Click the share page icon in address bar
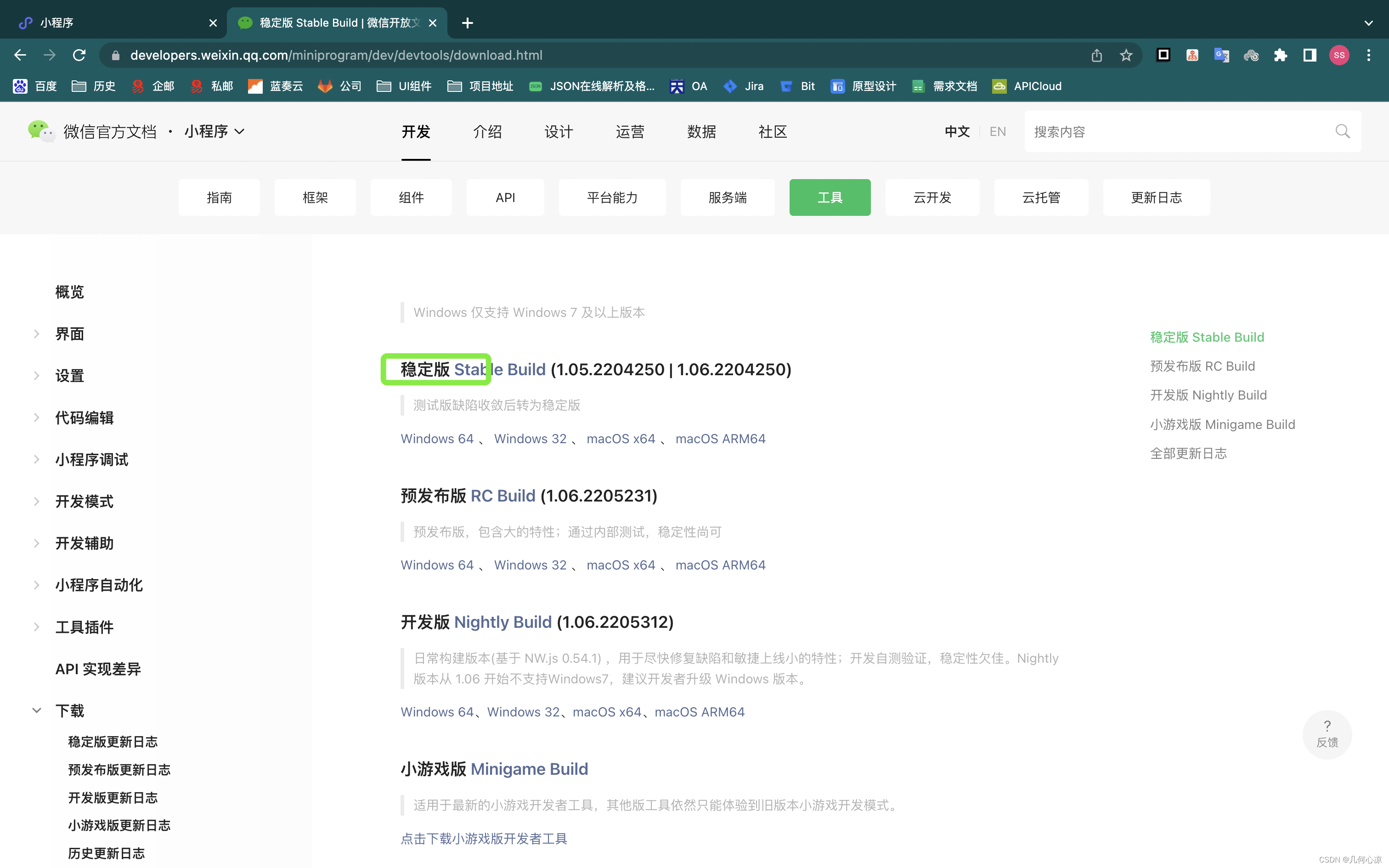Image resolution: width=1389 pixels, height=868 pixels. pyautogui.click(x=1096, y=55)
